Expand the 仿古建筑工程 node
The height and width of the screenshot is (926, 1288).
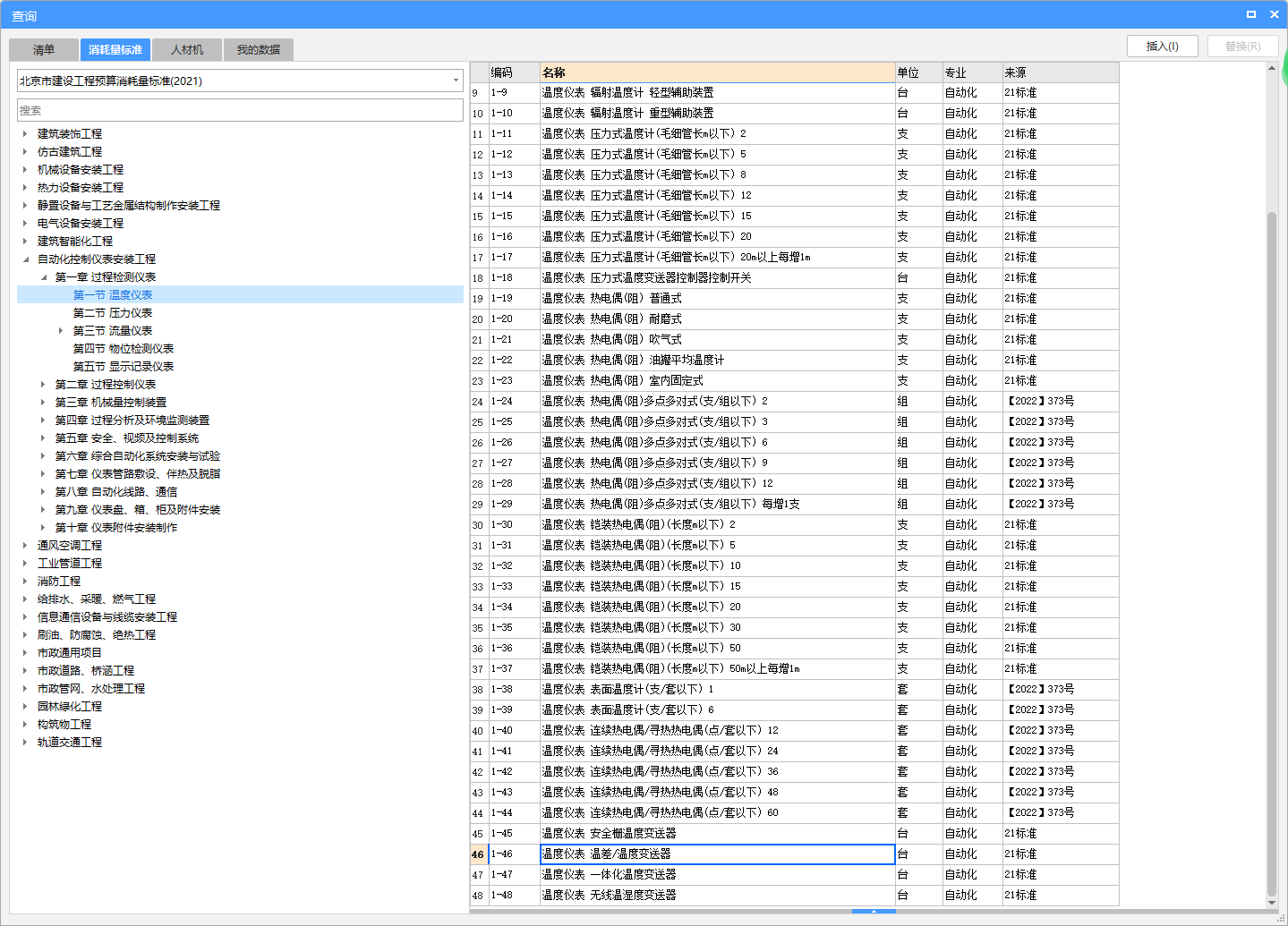[25, 152]
